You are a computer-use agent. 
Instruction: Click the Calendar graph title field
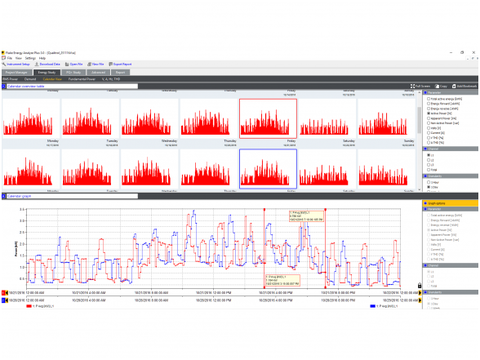click(72, 196)
